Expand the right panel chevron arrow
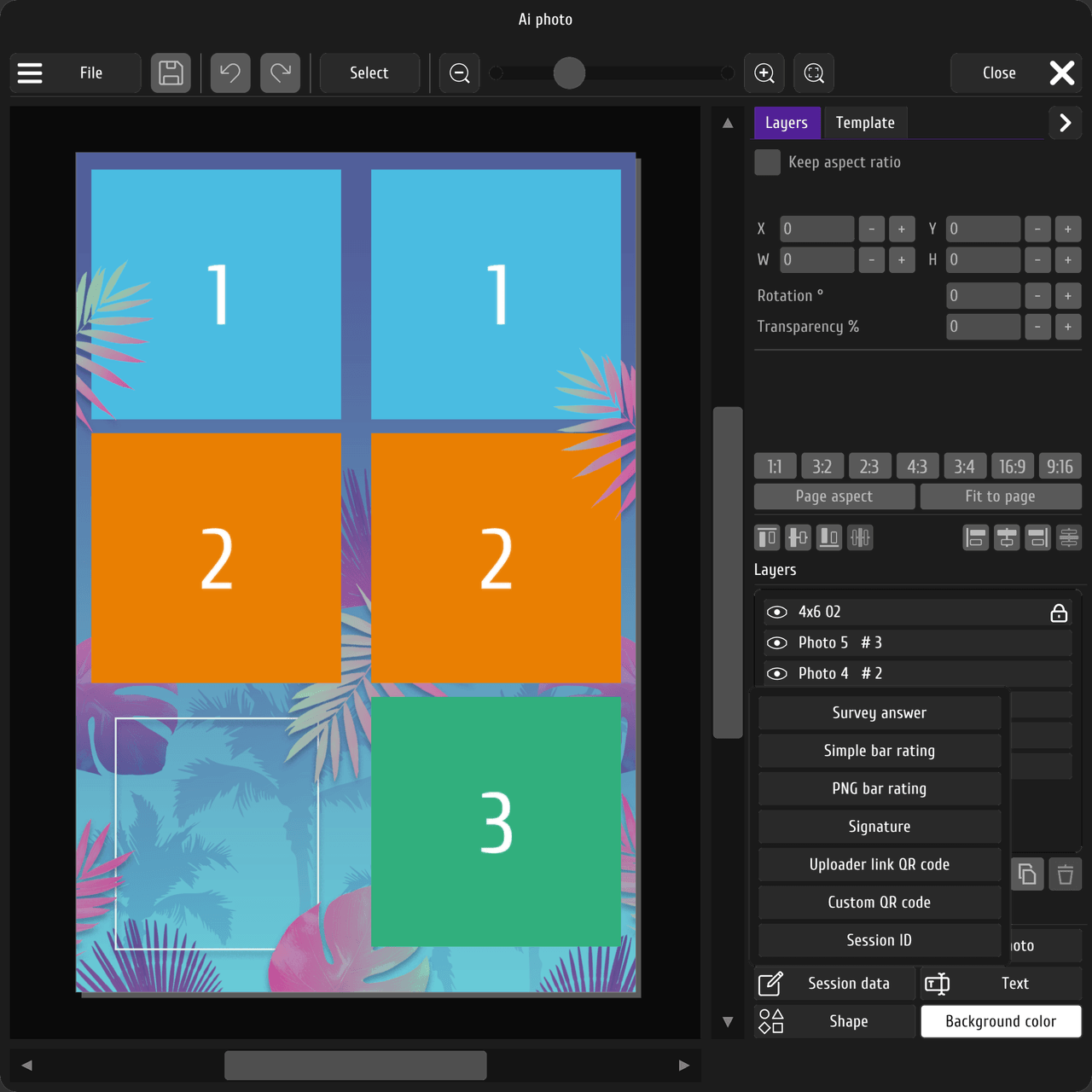This screenshot has height=1092, width=1092. [x=1065, y=123]
